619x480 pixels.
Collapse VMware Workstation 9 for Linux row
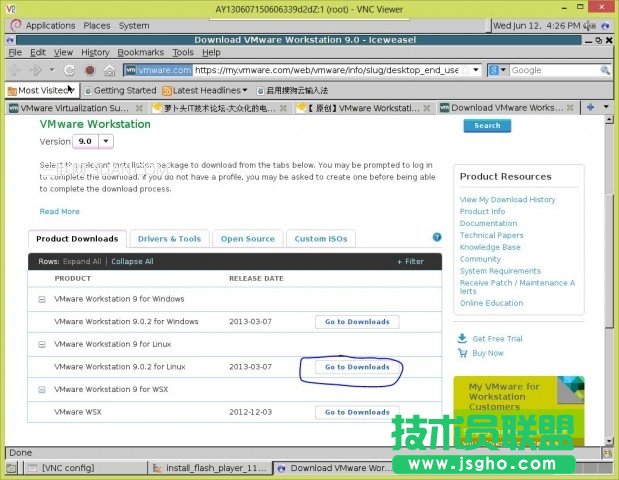click(42, 345)
